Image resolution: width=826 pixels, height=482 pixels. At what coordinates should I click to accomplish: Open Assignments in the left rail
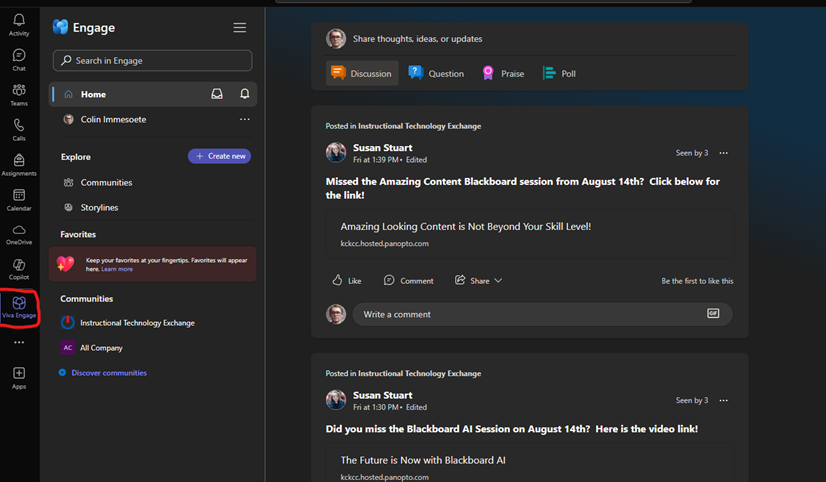19,165
